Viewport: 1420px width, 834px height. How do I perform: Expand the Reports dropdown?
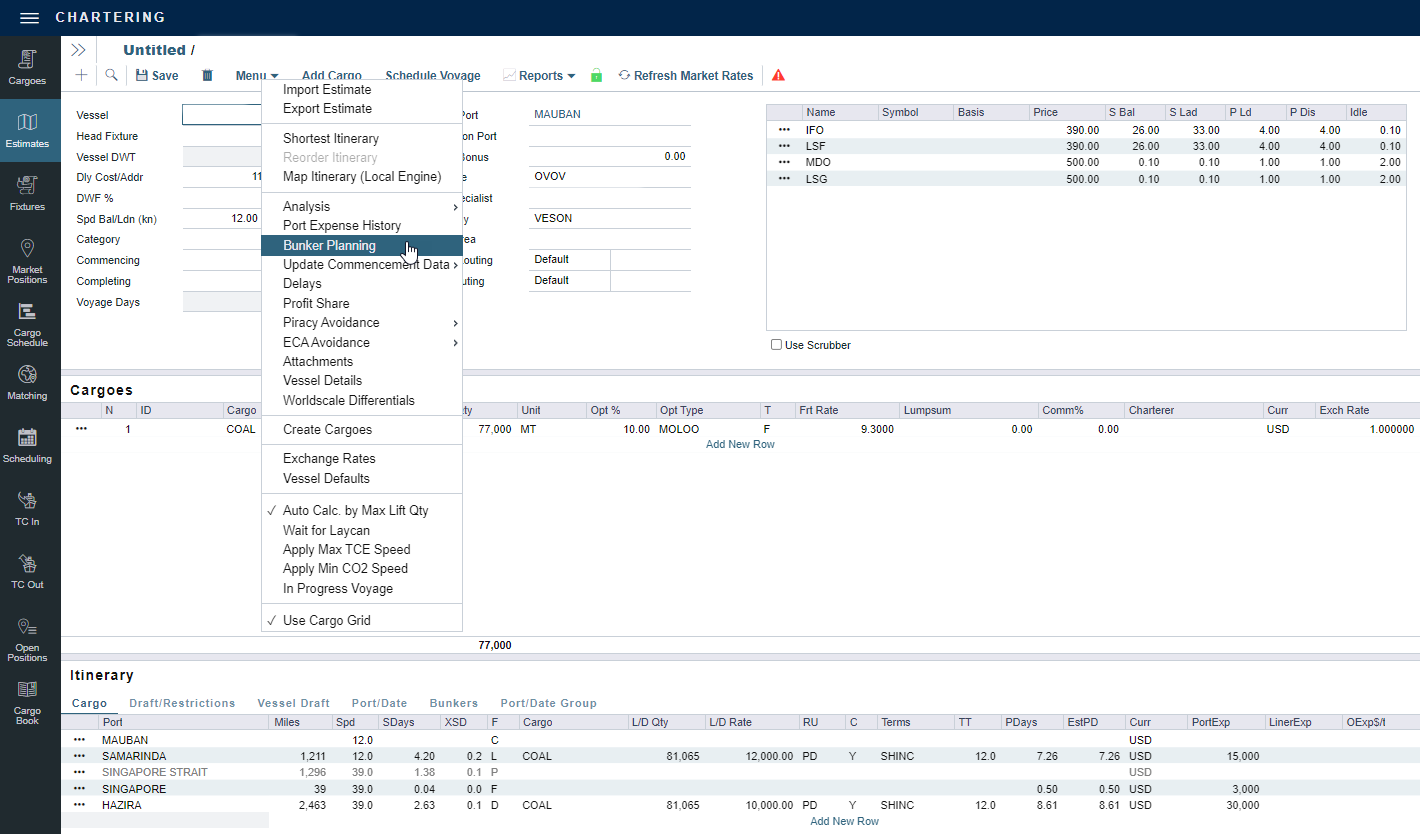[x=540, y=76]
